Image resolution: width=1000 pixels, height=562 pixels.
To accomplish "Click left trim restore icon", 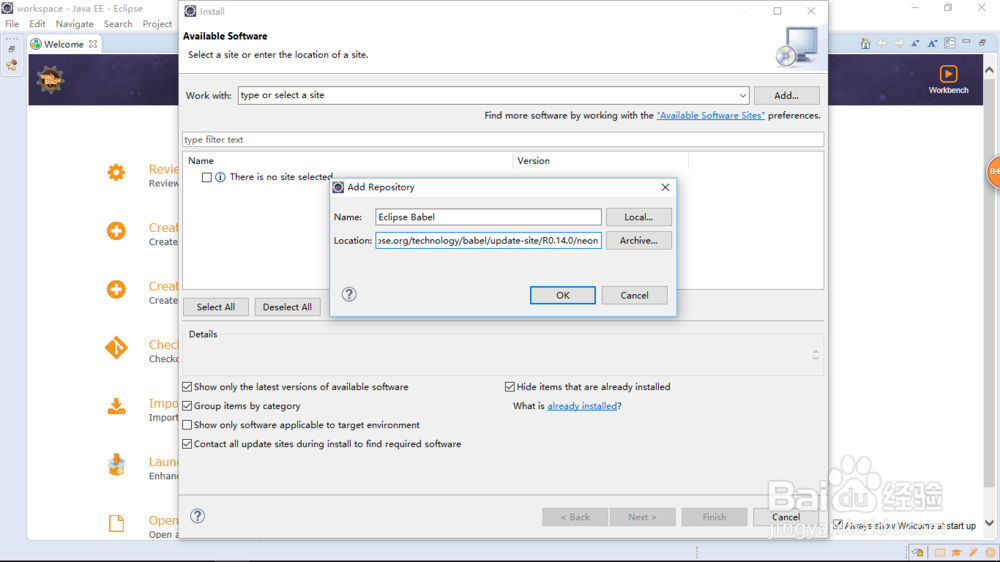I will point(11,48).
